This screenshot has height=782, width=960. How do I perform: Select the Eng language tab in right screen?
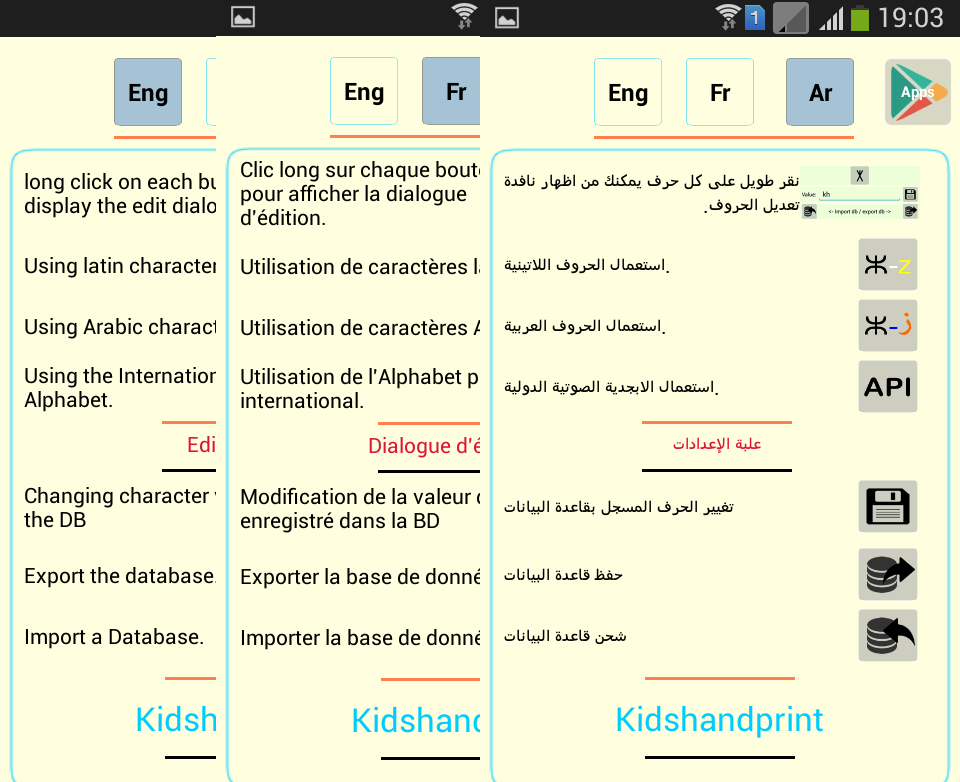pos(628,92)
